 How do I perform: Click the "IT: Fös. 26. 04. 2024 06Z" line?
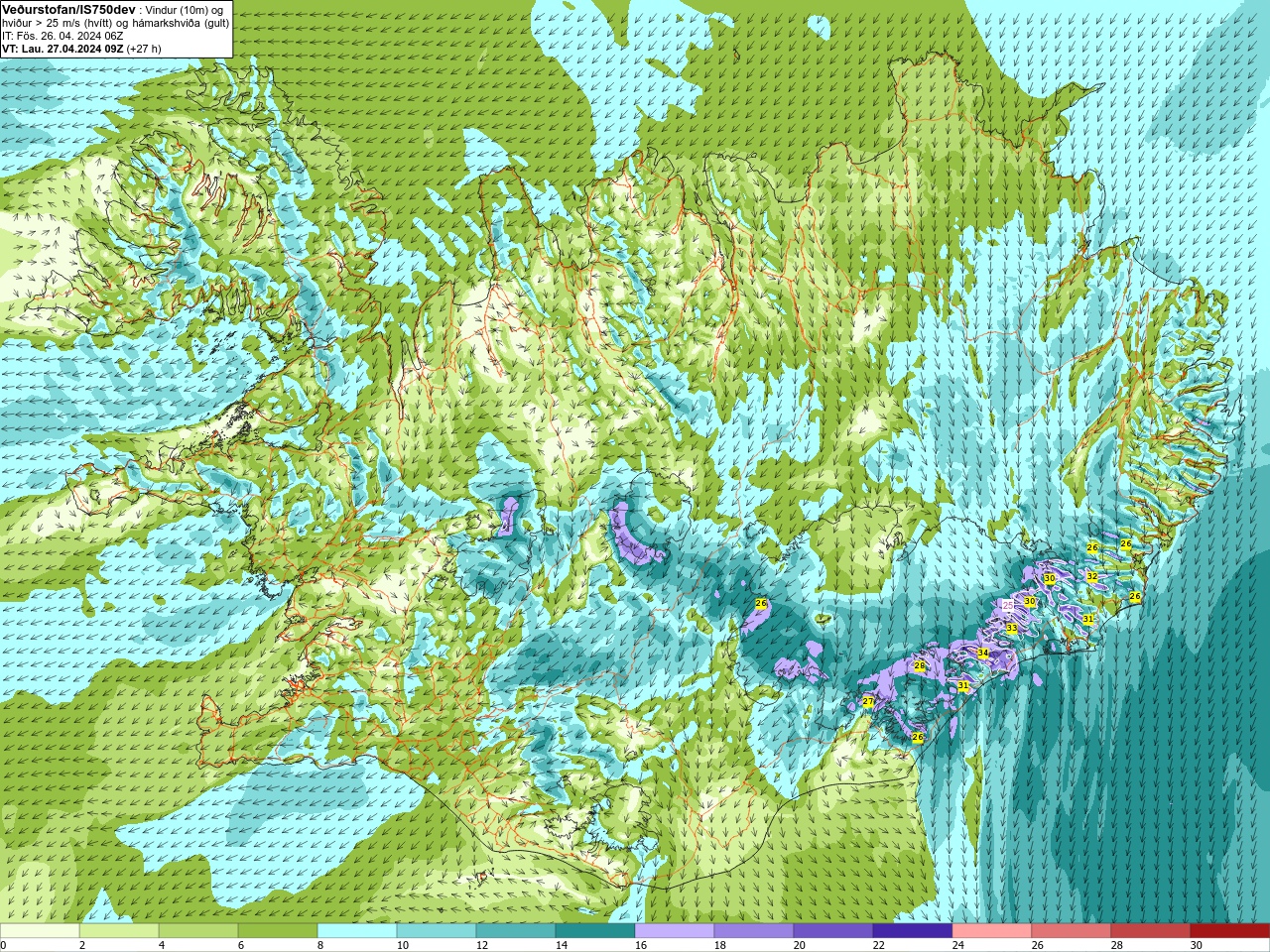tap(62, 36)
